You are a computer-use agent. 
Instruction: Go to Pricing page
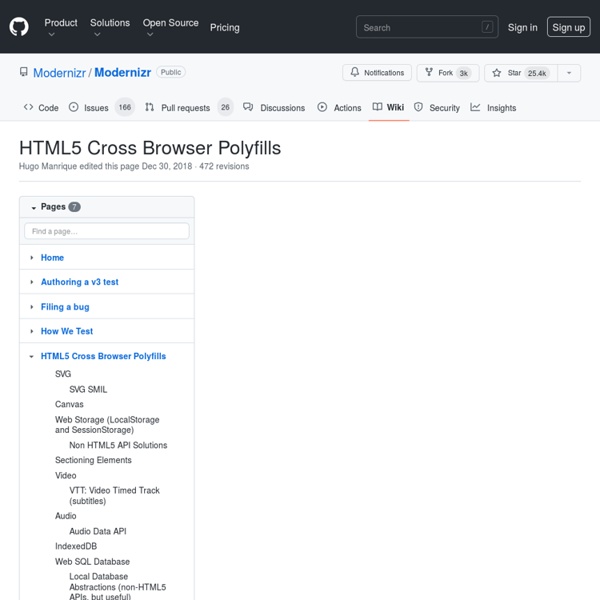click(225, 28)
